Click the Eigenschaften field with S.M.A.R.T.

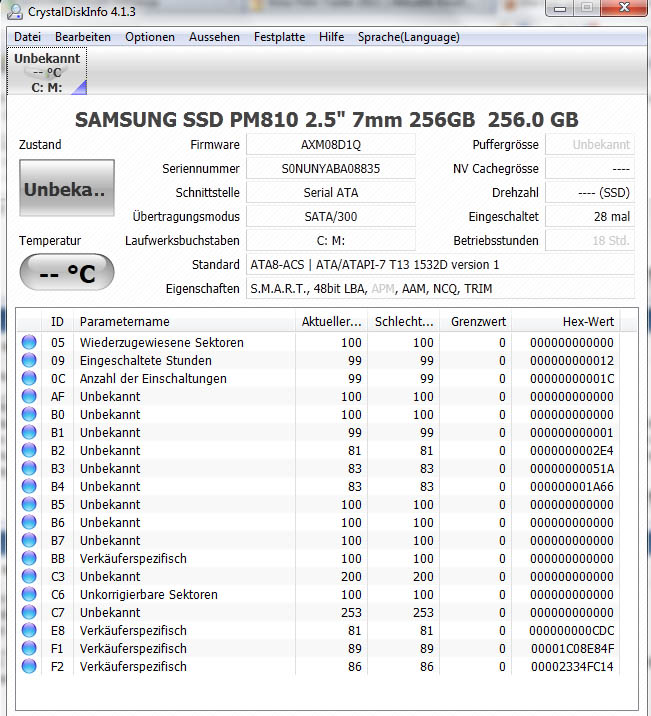click(x=441, y=289)
